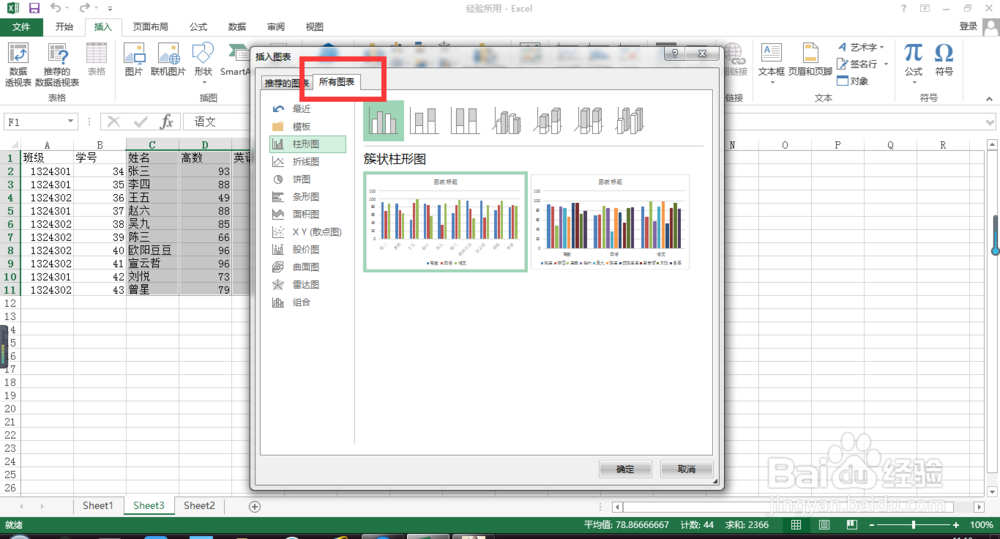Expand the formula bar chevron
1000x539 pixels.
click(x=989, y=122)
